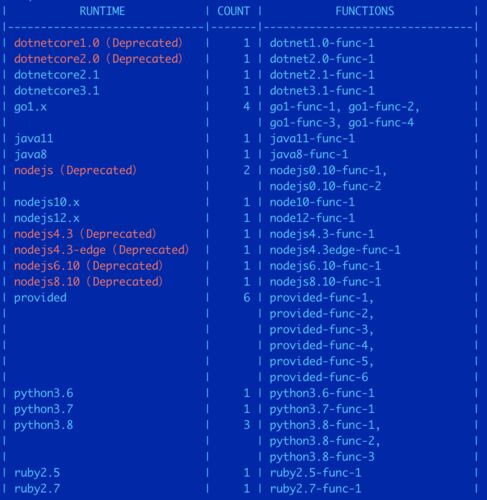487x500 pixels.
Task: Select the dotnetcore1.0 (Deprecated) runtime text
Action: point(98,43)
